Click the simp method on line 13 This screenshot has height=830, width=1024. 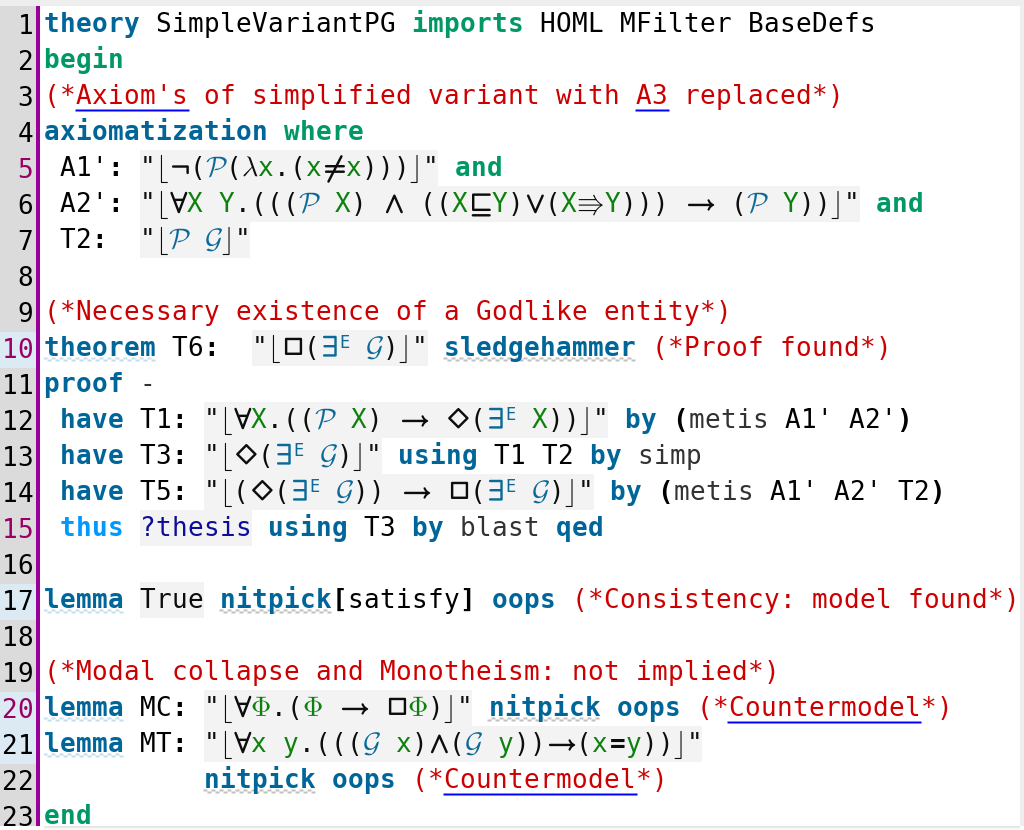coord(669,456)
